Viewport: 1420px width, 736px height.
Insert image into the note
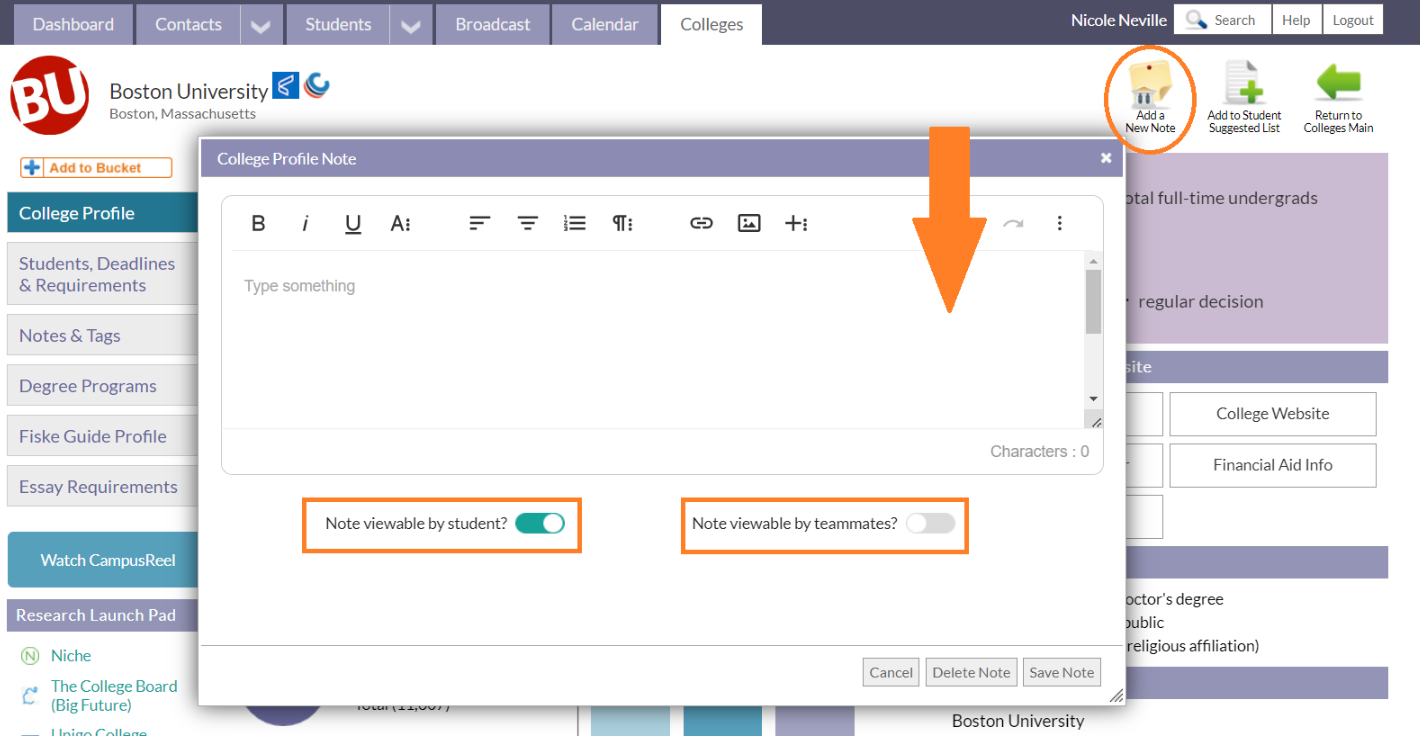749,223
